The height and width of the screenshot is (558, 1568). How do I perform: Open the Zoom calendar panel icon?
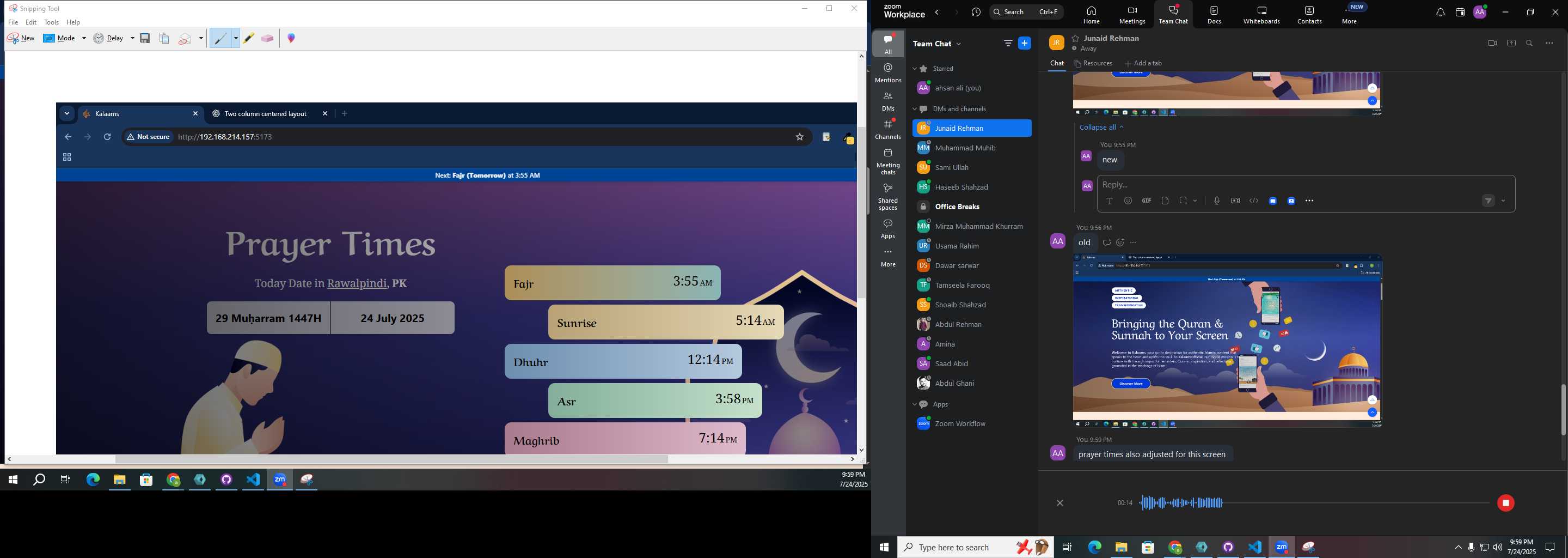click(x=1460, y=12)
